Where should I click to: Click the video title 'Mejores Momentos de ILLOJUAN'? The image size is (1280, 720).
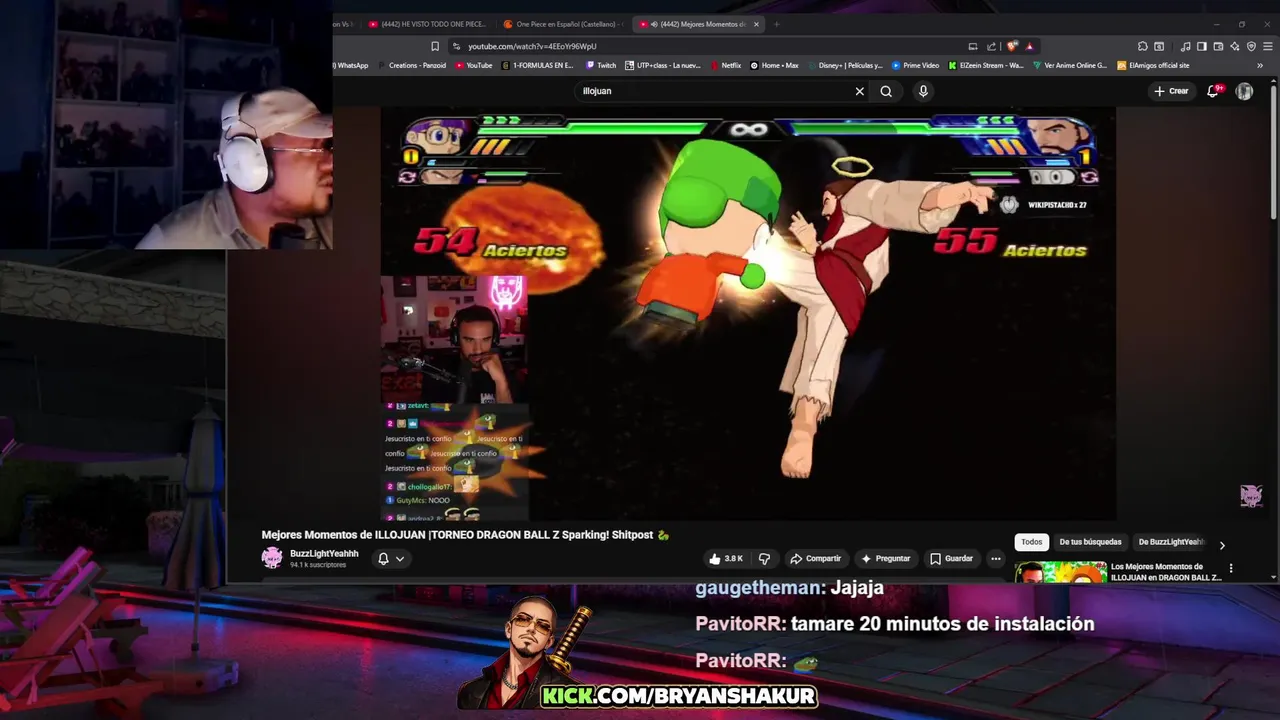tap(465, 535)
